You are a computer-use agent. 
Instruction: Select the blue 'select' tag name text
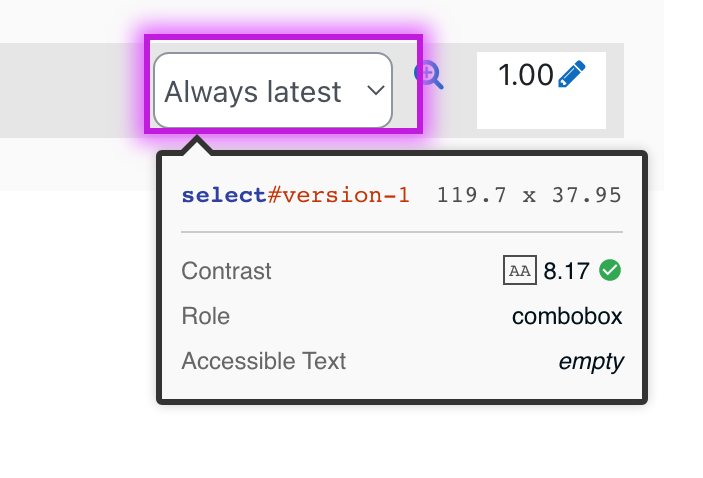point(224,195)
